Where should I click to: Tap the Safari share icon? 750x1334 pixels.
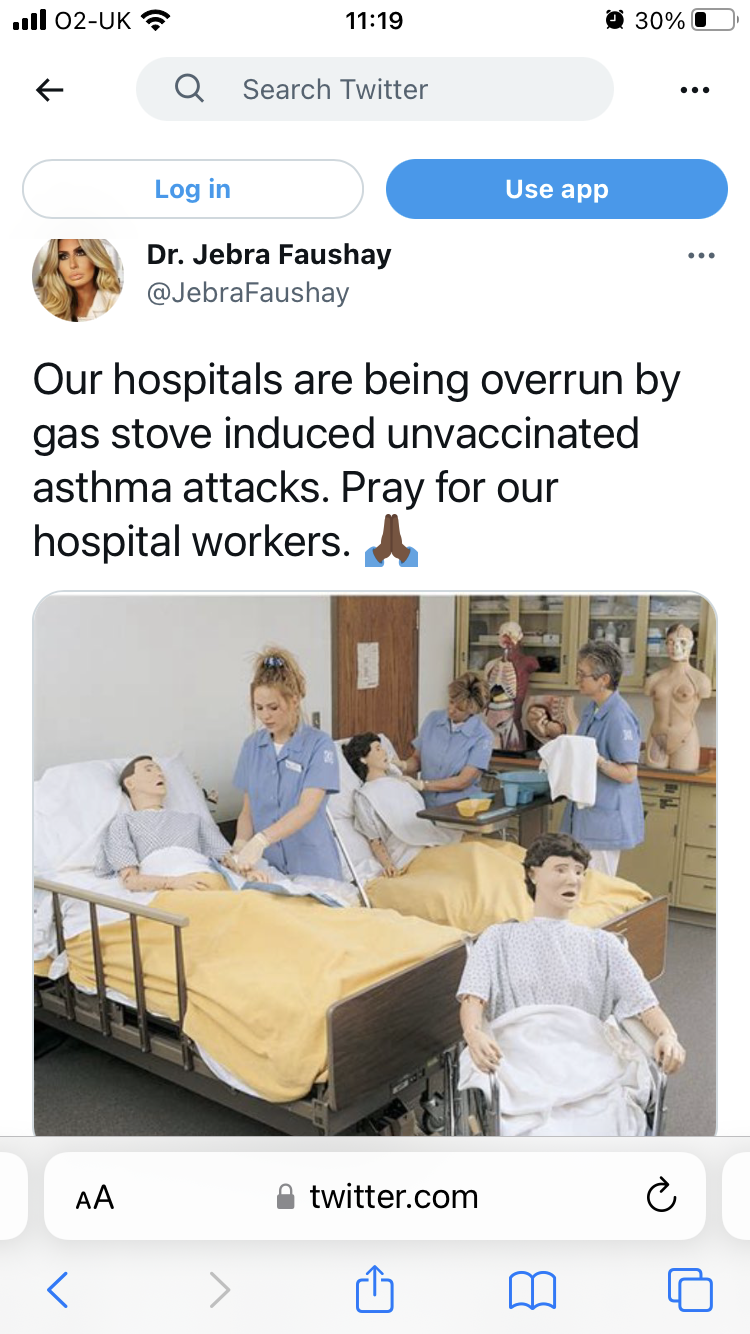(x=375, y=1288)
